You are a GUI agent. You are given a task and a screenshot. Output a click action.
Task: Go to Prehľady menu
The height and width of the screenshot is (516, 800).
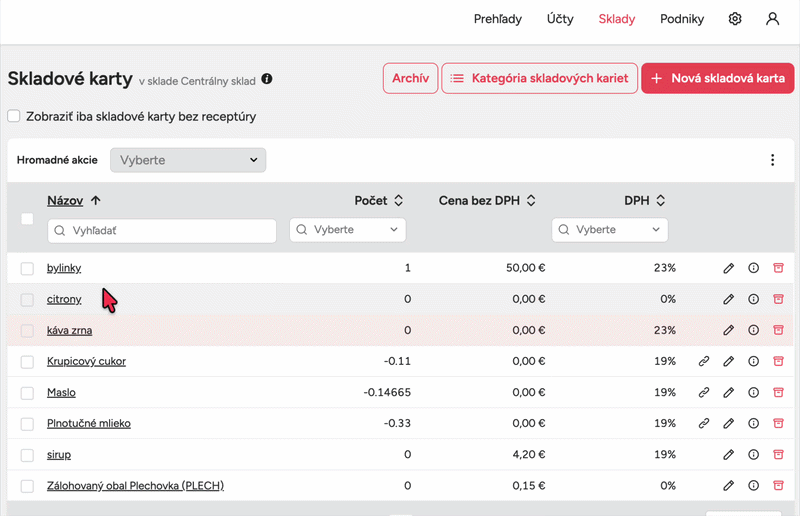(497, 19)
